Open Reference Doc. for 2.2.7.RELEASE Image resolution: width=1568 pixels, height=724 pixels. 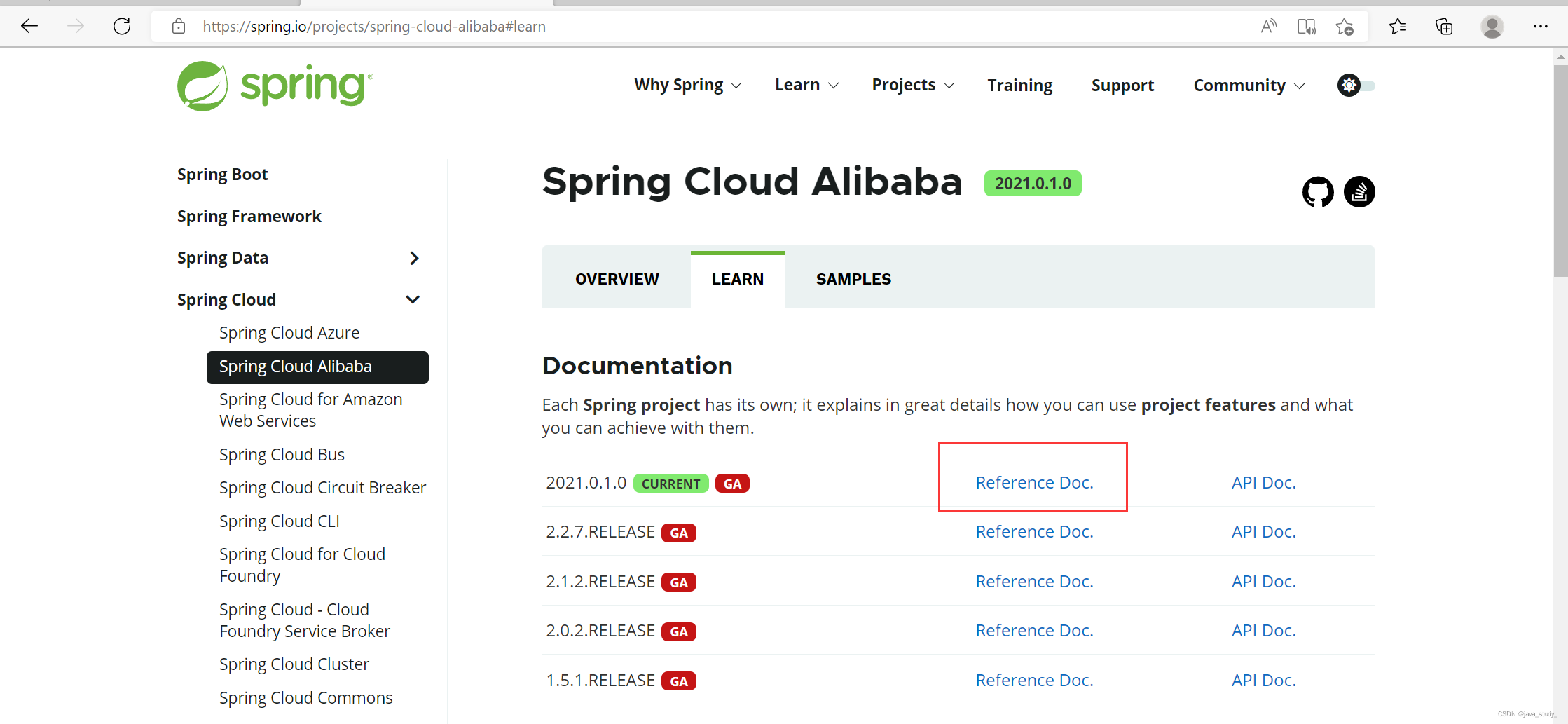(x=1034, y=531)
